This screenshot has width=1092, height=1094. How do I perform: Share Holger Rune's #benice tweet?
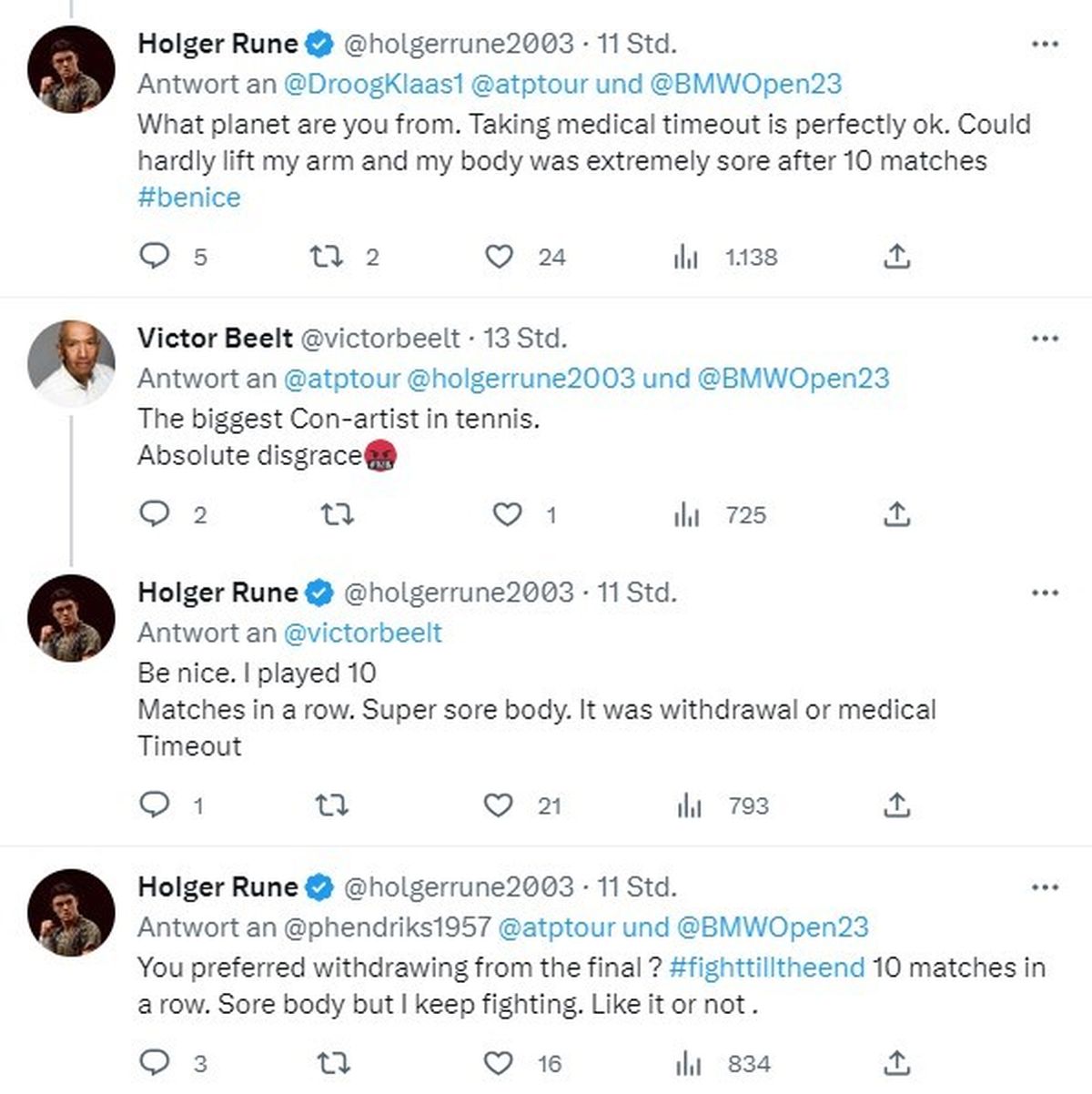pos(896,257)
